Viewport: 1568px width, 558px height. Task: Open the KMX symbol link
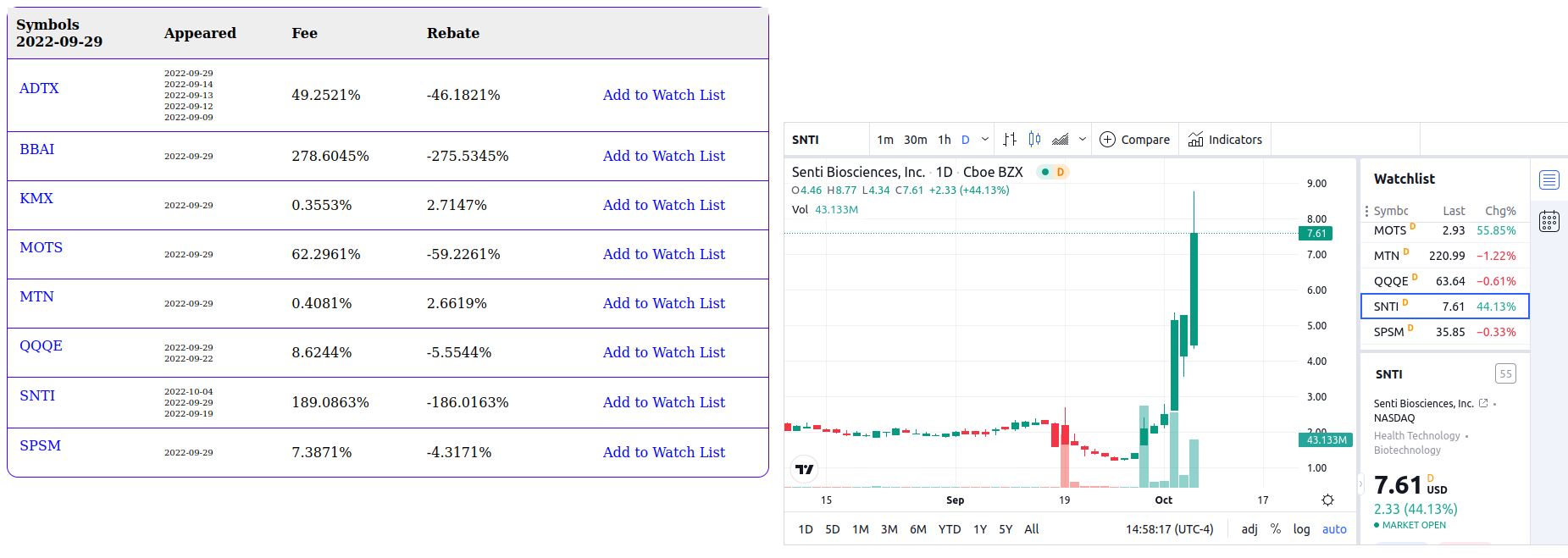[36, 198]
